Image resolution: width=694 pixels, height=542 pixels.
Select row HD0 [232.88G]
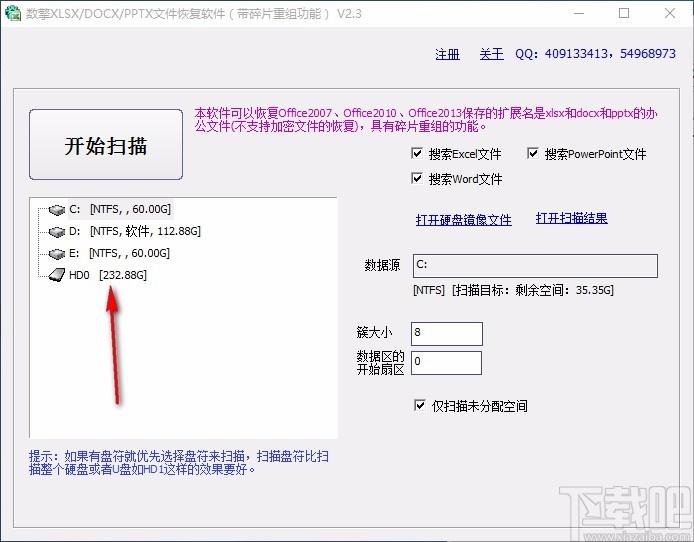pyautogui.click(x=108, y=275)
